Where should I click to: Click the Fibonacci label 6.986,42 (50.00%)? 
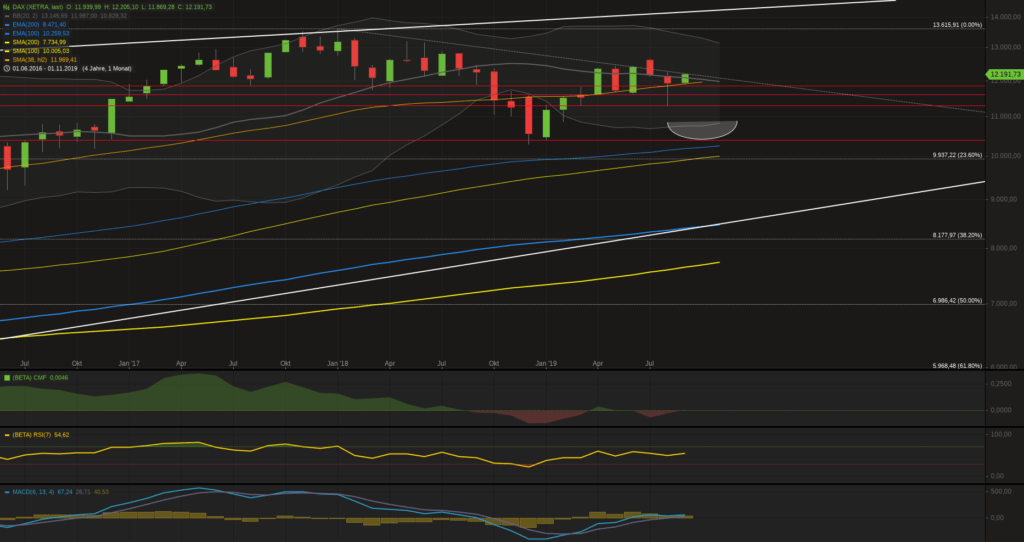(957, 300)
